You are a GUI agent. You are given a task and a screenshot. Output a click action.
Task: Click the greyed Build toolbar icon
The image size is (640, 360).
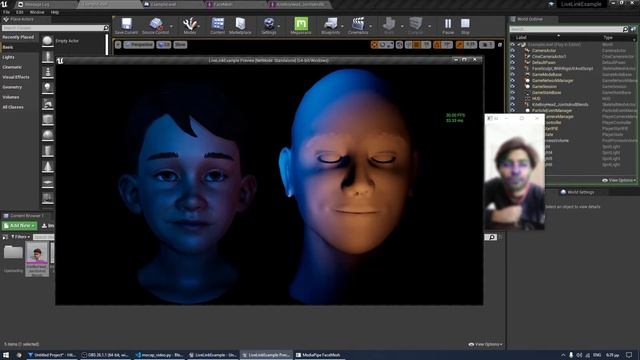[389, 26]
